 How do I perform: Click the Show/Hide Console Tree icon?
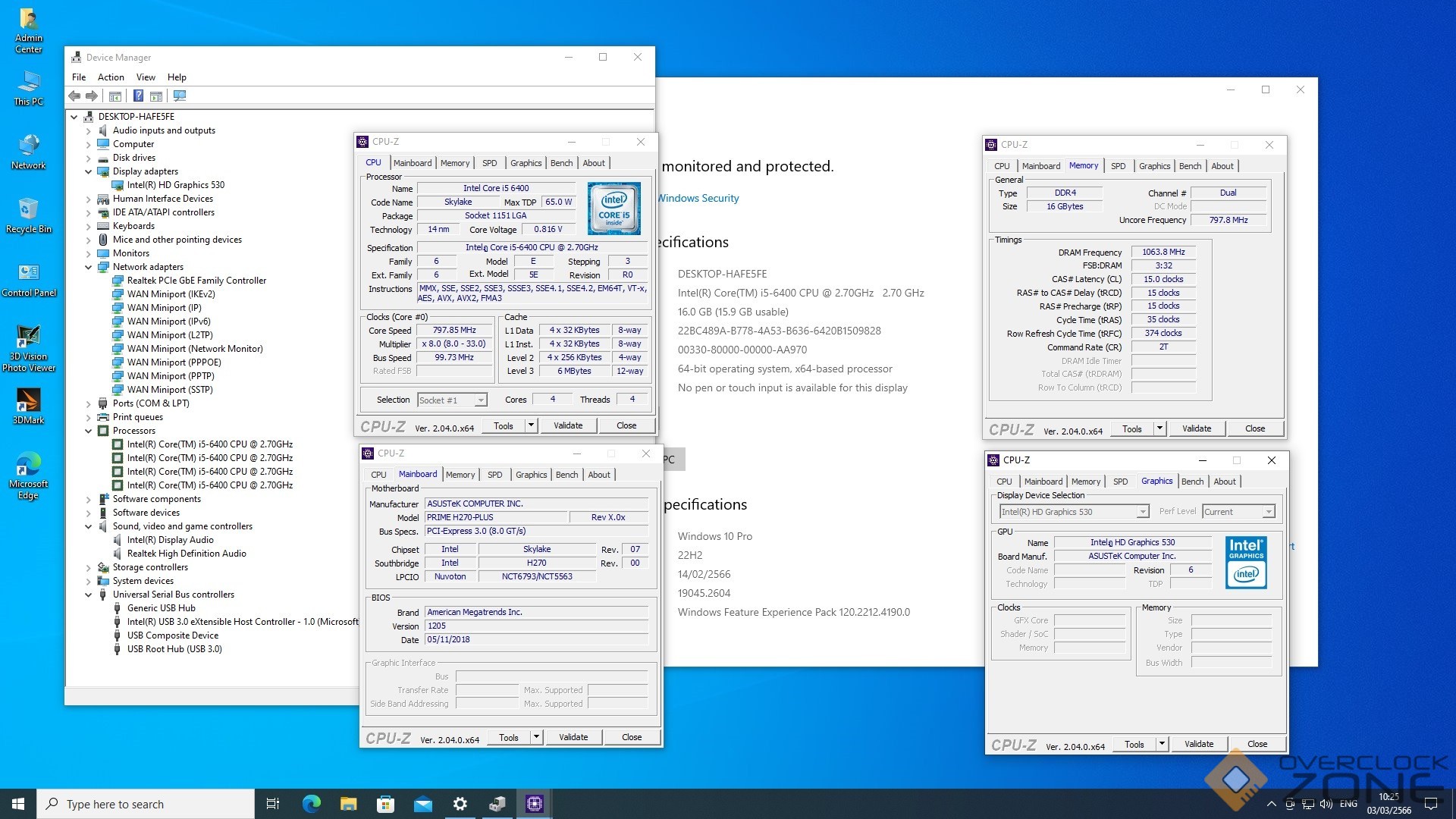115,96
